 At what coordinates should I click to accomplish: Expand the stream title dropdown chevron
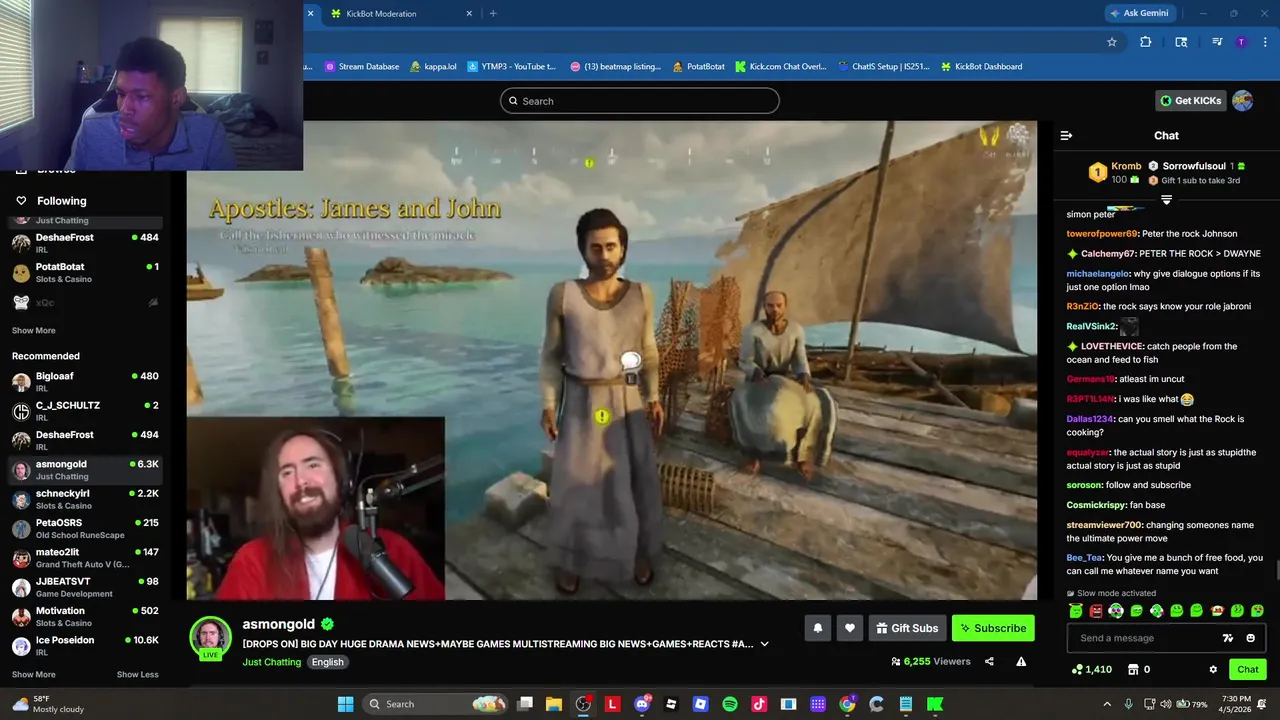pyautogui.click(x=764, y=644)
